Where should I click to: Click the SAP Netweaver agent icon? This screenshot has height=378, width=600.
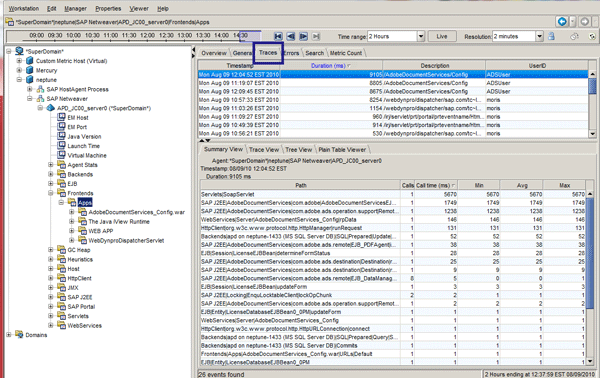tap(40, 99)
